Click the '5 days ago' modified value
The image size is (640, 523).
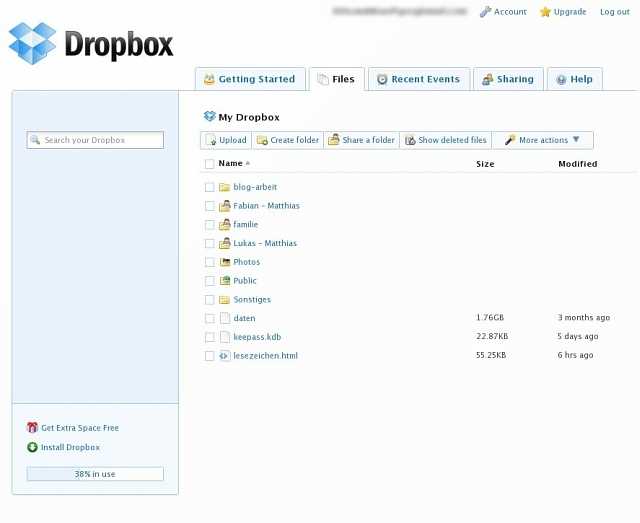pos(578,336)
